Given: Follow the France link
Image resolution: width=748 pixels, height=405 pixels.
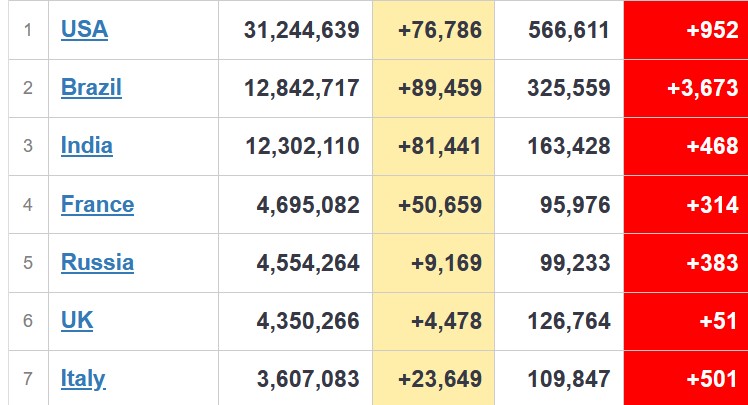Looking at the screenshot, I should [x=97, y=205].
